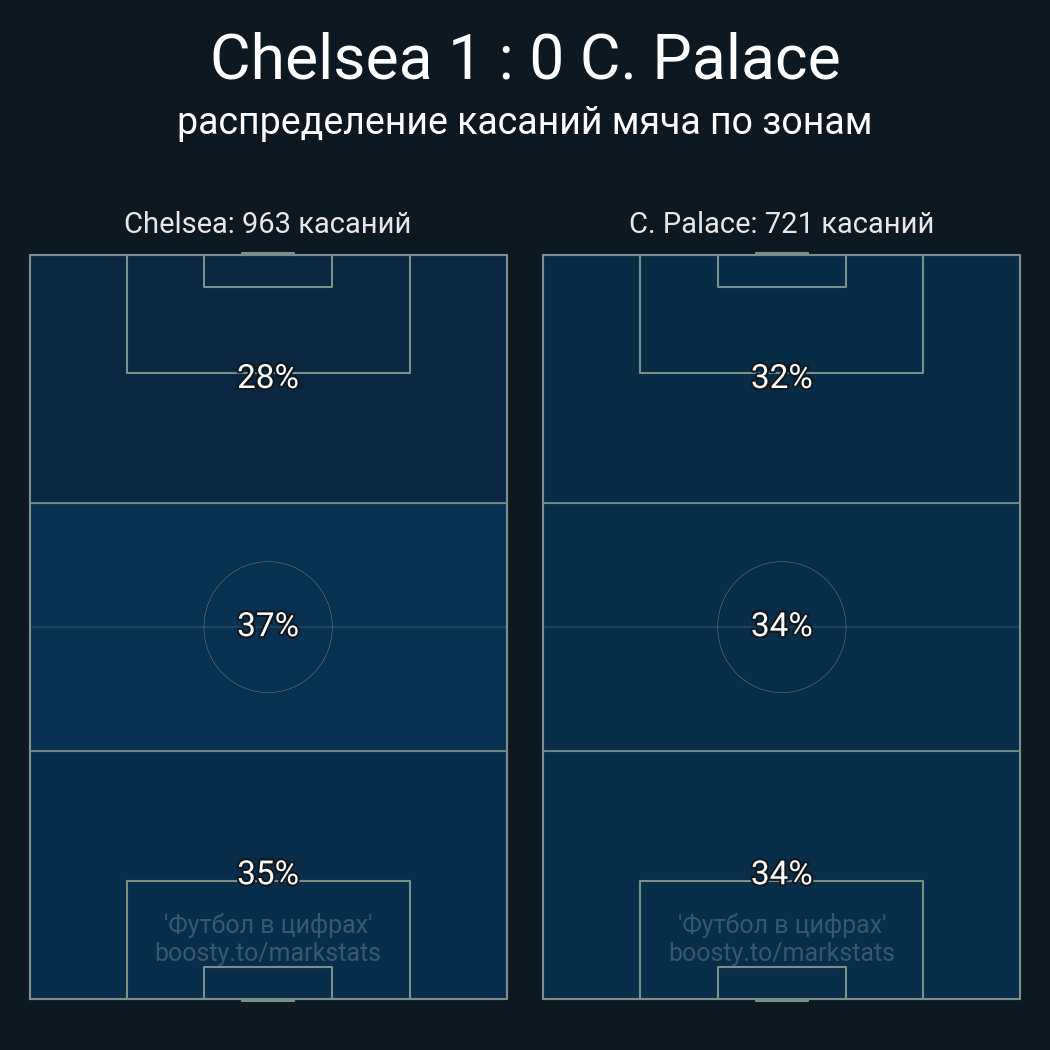Open boosty.to/markstats link on Palace pitch
Screen dimensions: 1050x1050
point(781,952)
